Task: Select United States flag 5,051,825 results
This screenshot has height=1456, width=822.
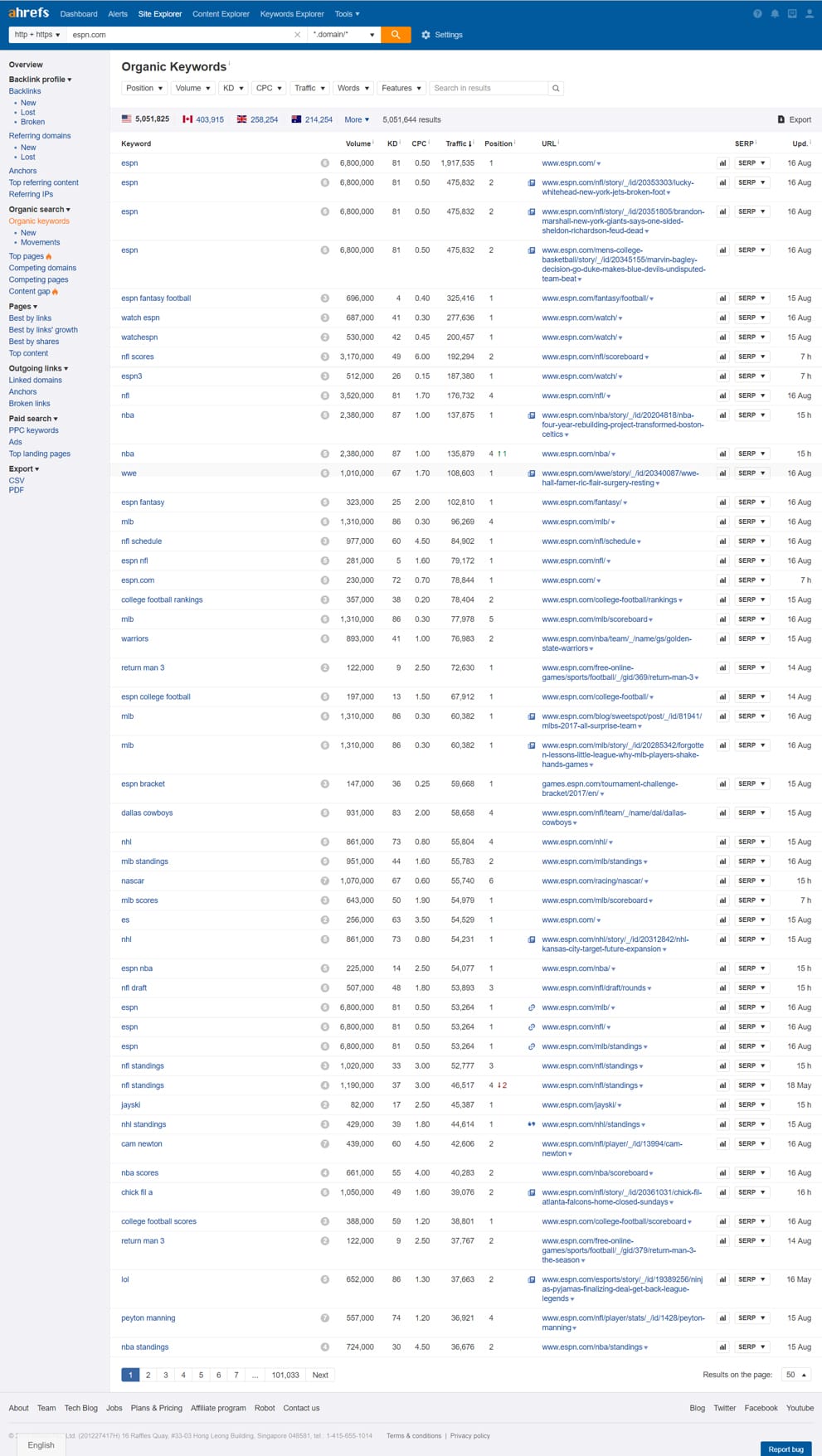Action: coord(145,119)
